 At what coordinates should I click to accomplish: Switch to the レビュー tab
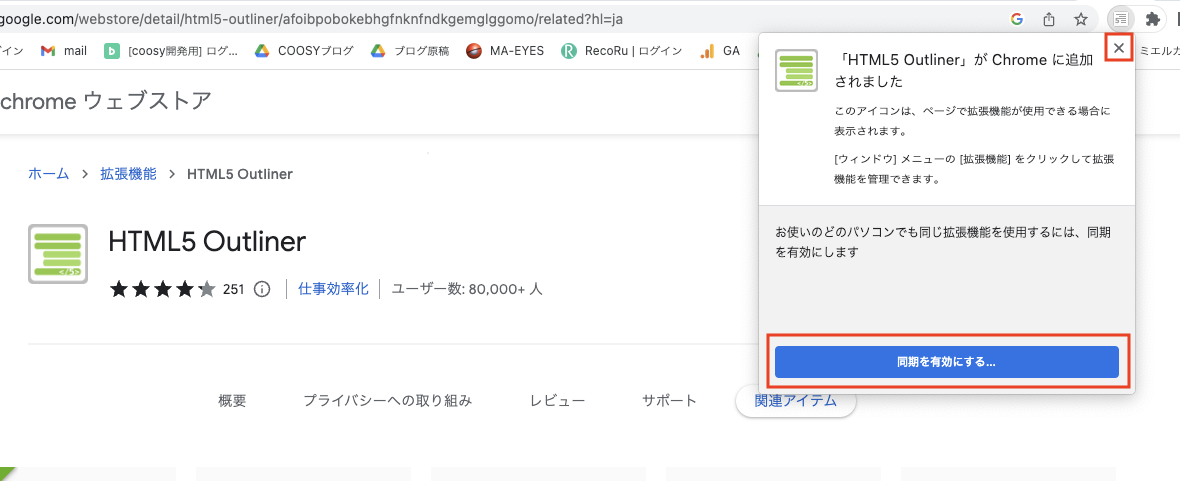click(x=558, y=400)
